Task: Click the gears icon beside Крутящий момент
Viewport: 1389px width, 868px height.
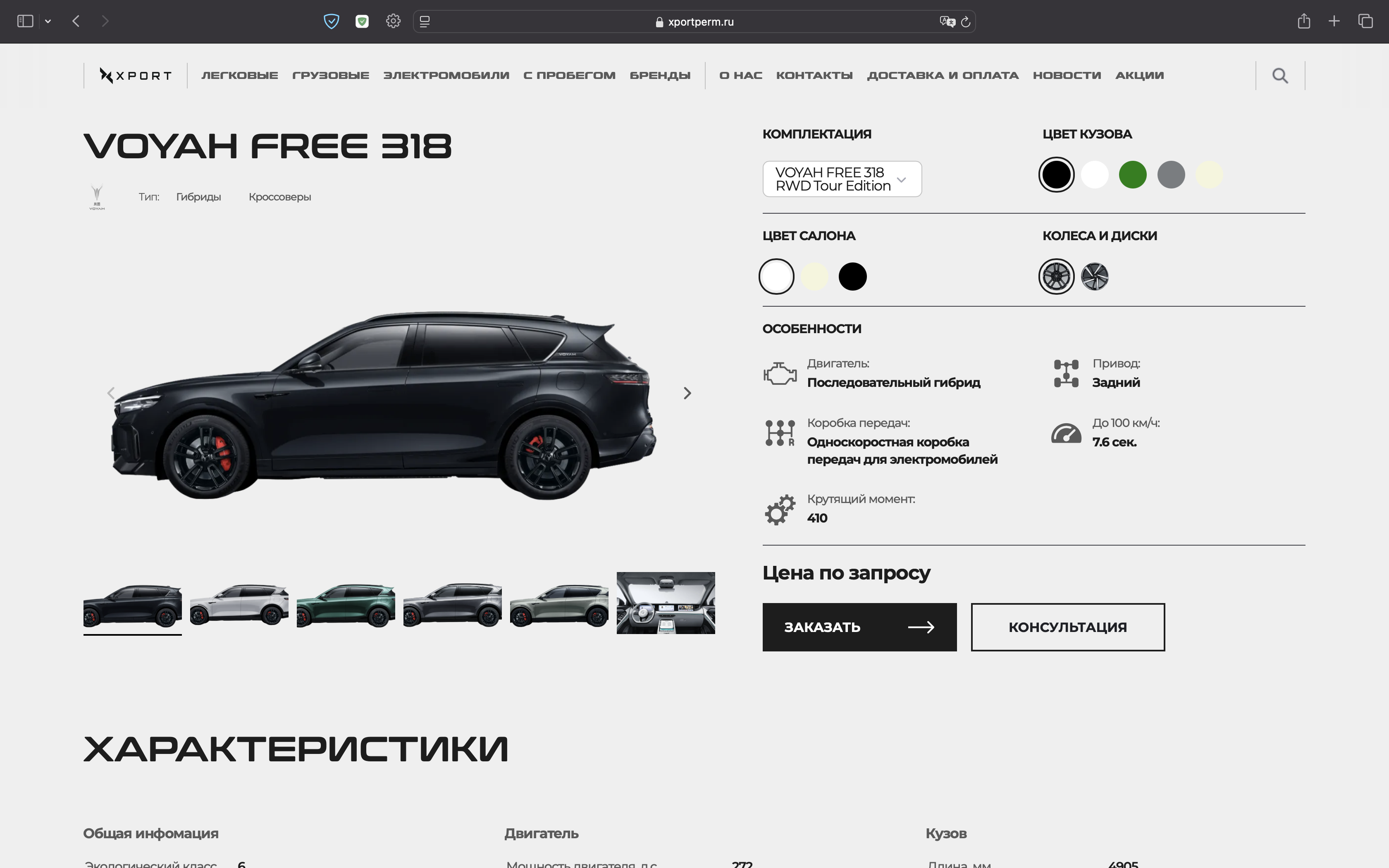Action: point(780,510)
